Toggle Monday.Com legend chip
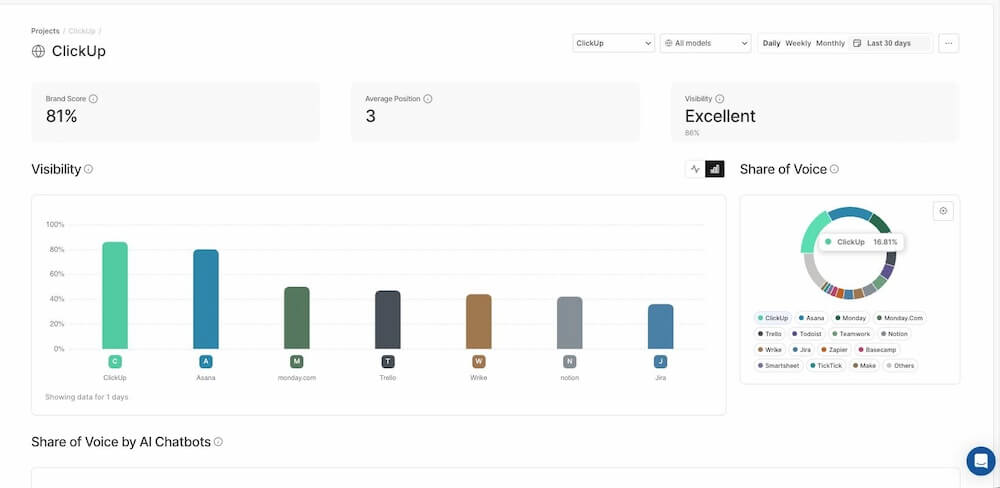Image resolution: width=1000 pixels, height=488 pixels. [x=900, y=318]
